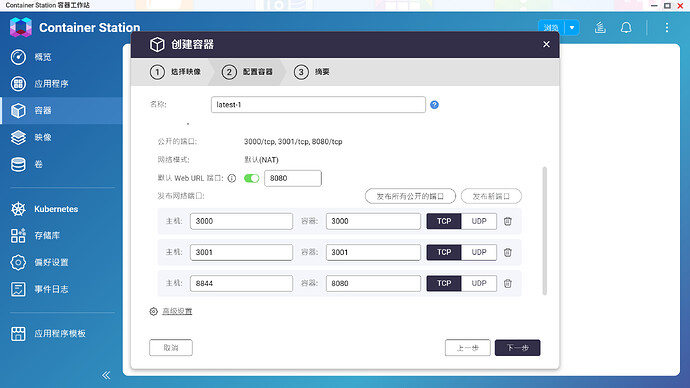Open the three-dot more options menu

pyautogui.click(x=667, y=28)
